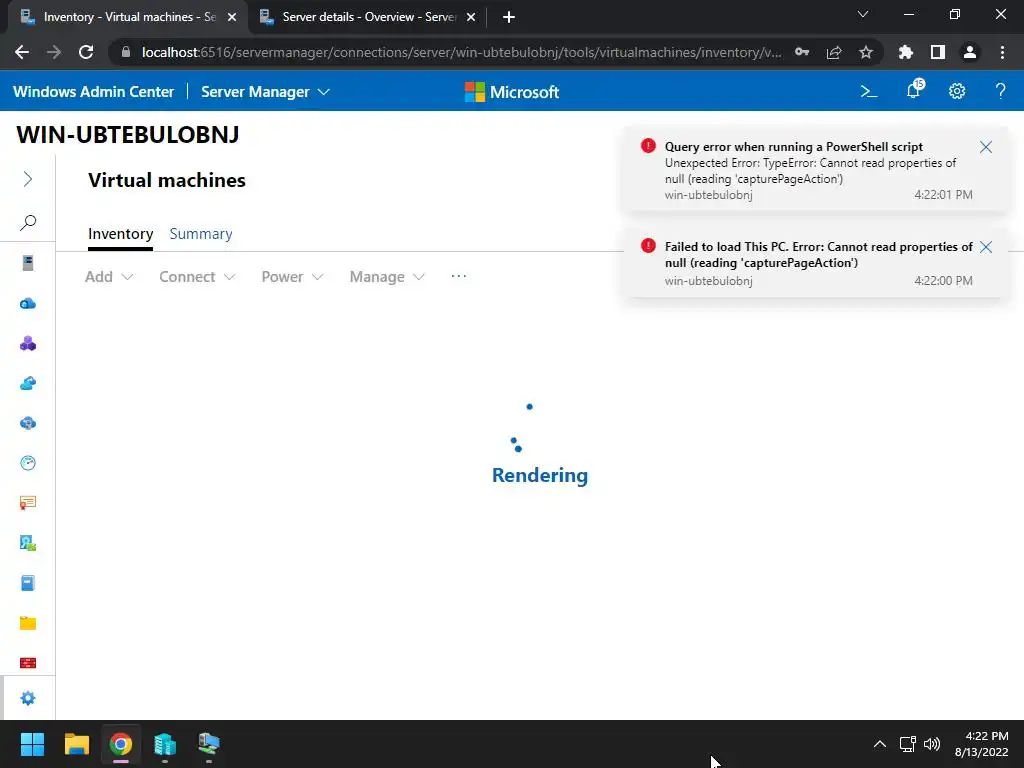Open a new browser tab
The width and height of the screenshot is (1024, 768).
click(509, 18)
